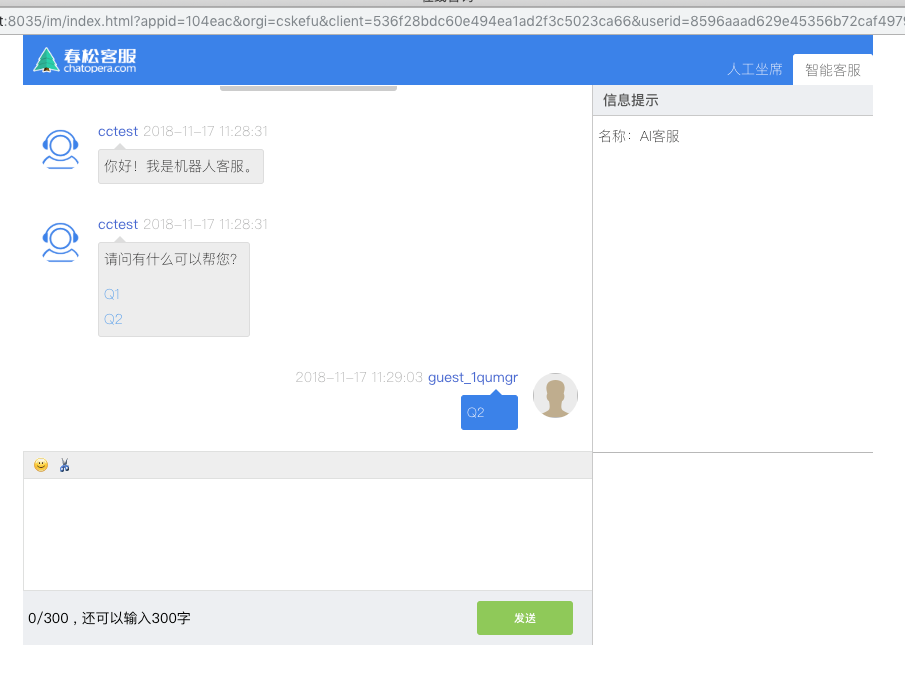Click the browser address bar URL

point(452,21)
